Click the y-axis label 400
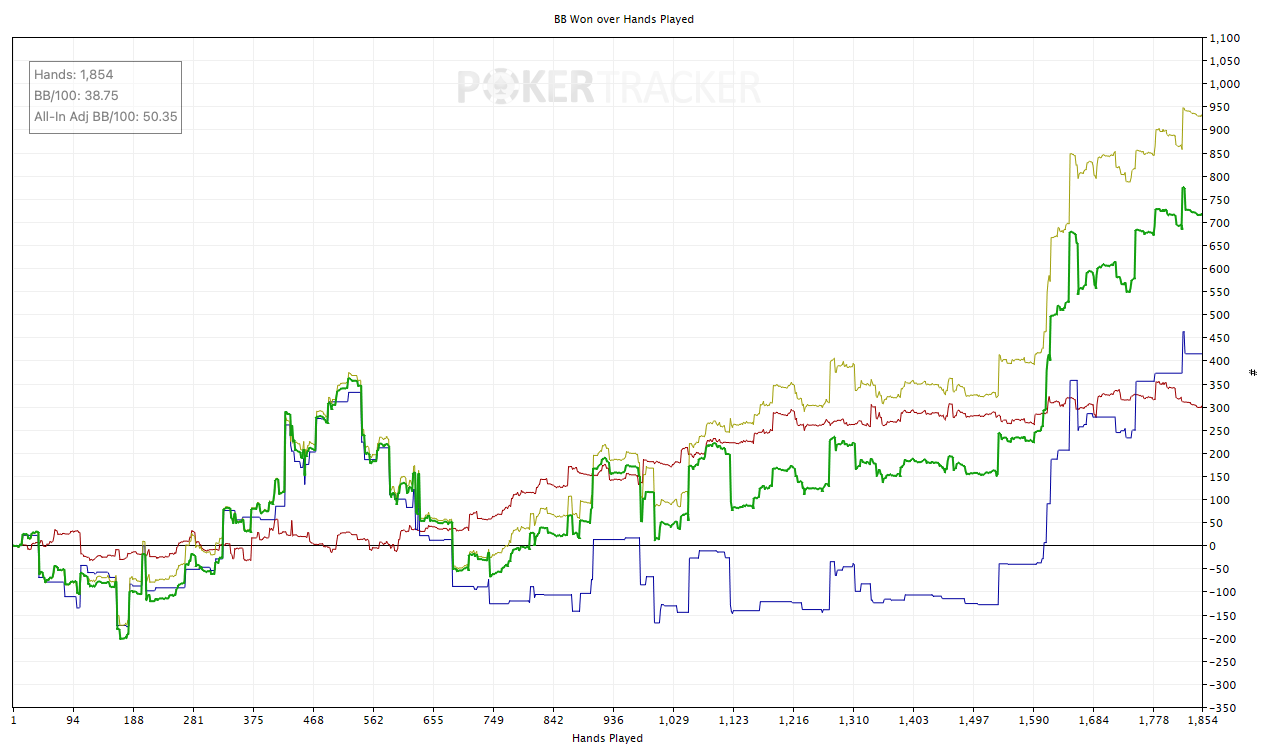The image size is (1265, 749). coord(1219,361)
